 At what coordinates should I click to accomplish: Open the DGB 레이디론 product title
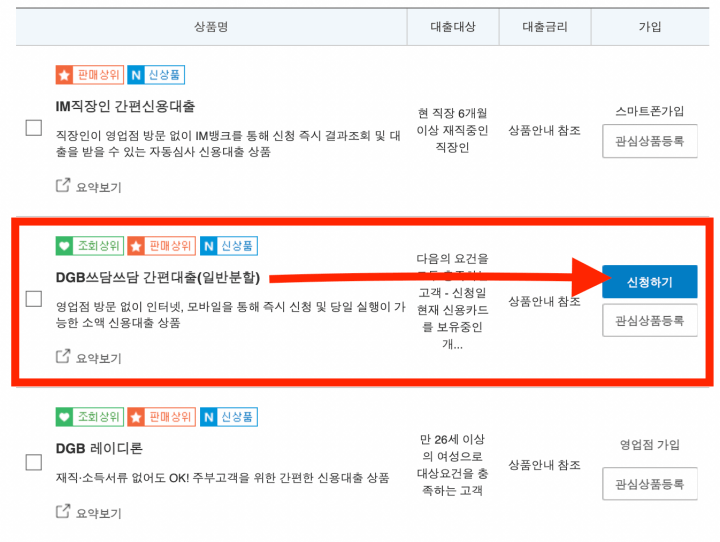point(99,448)
